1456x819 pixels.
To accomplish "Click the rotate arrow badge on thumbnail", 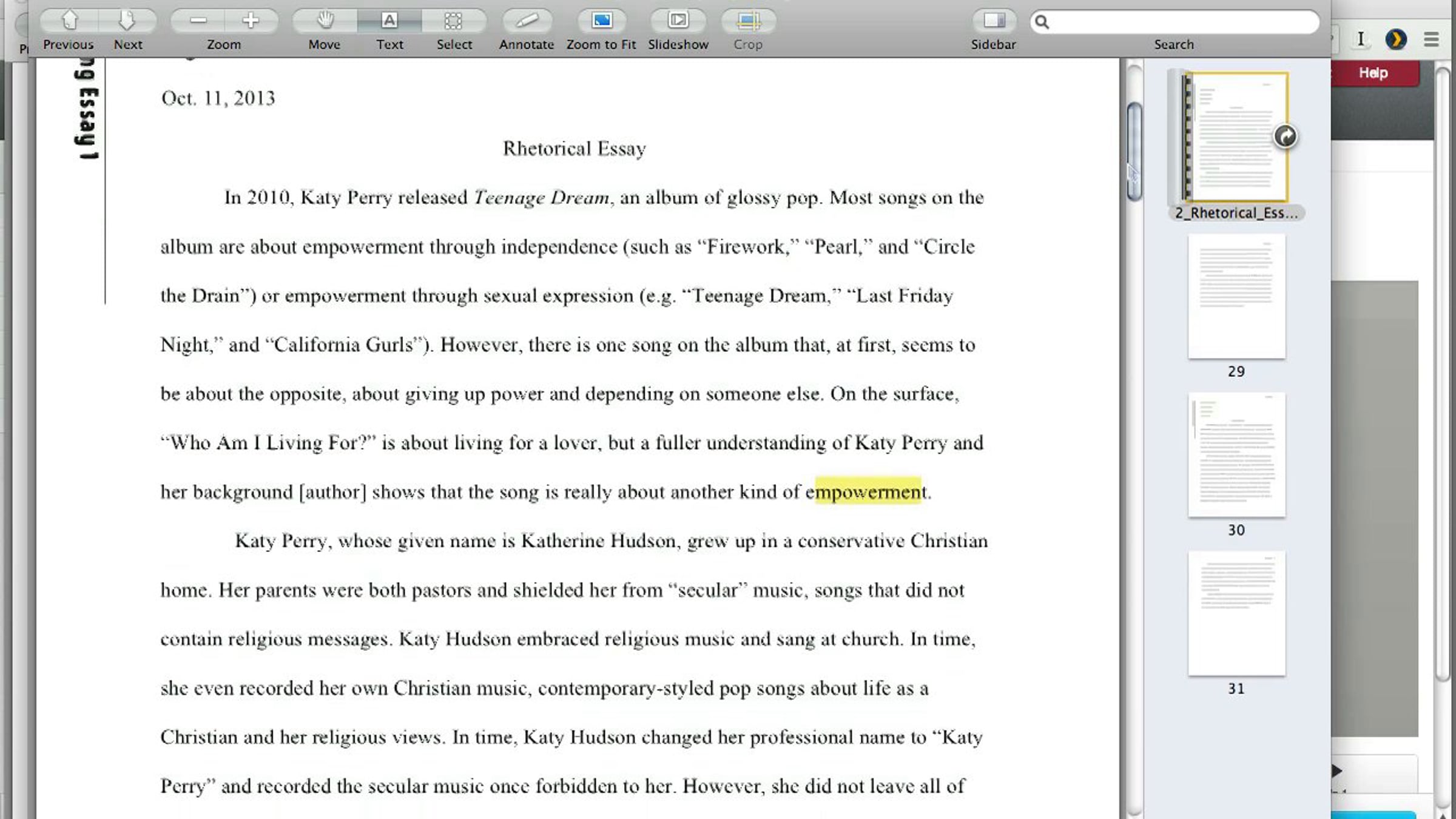I will tap(1285, 136).
